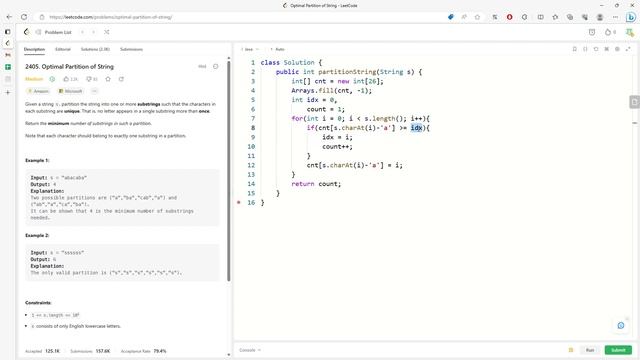640x360 pixels.
Task: Add a sidebar item with plus icon
Action: pyautogui.click(x=8, y=93)
